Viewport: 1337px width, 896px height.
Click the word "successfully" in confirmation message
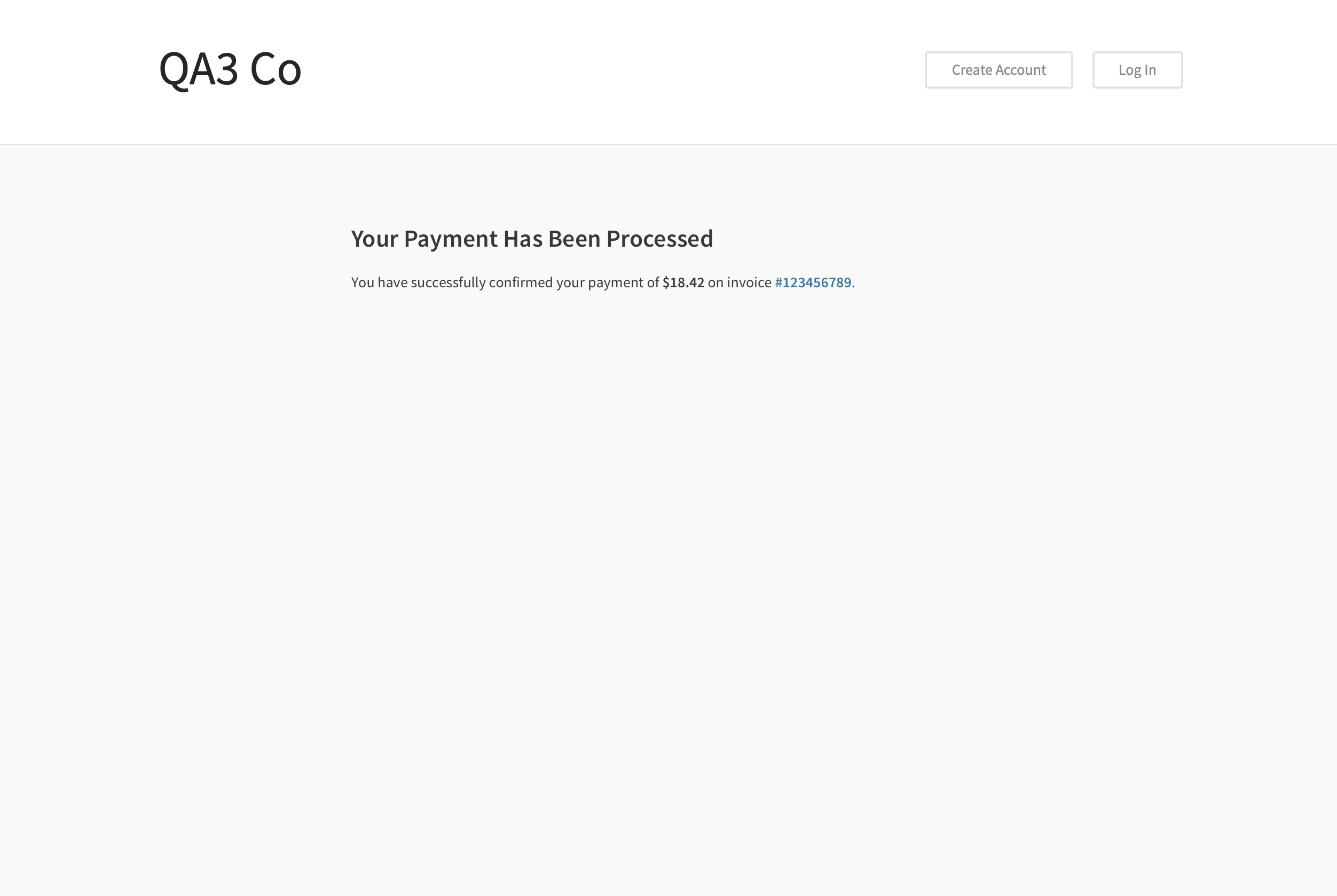448,282
